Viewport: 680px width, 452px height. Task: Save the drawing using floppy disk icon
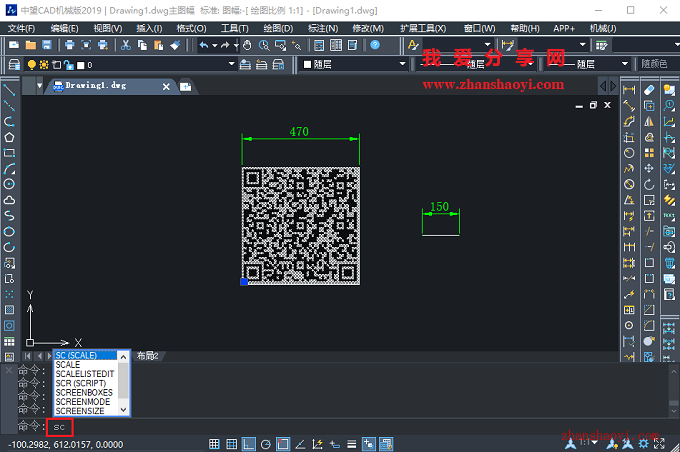pyautogui.click(x=46, y=45)
